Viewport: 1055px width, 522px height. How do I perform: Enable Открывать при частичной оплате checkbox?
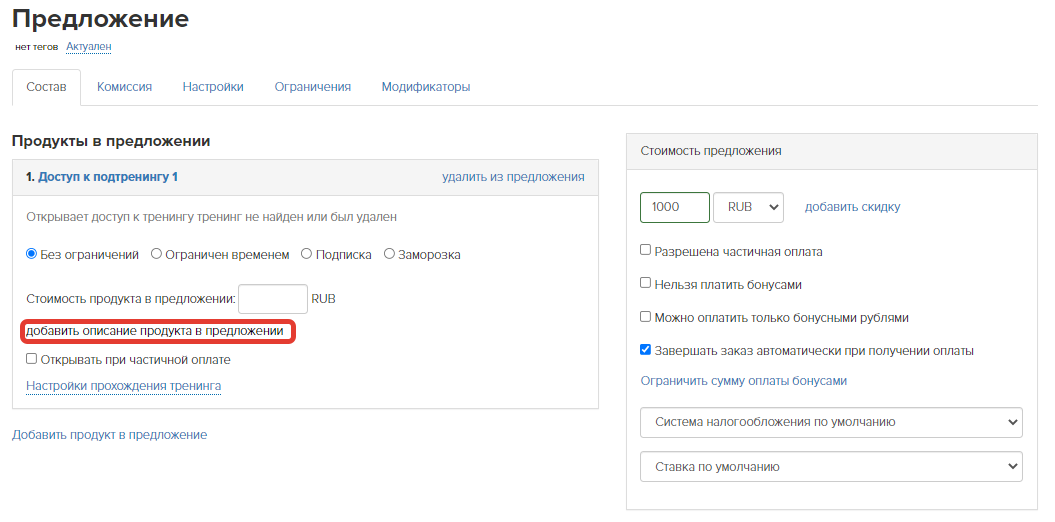click(x=31, y=359)
